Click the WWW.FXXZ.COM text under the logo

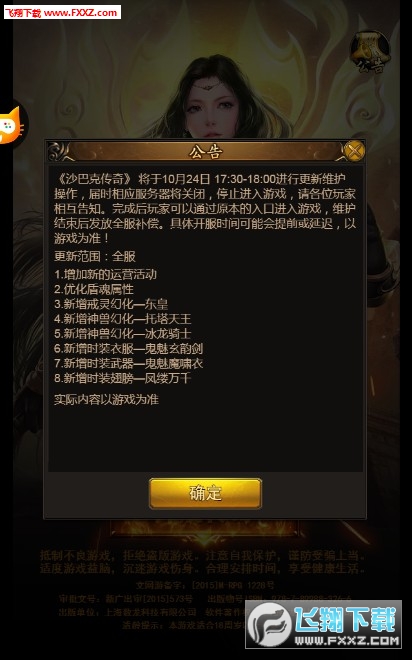pyautogui.click(x=347, y=641)
